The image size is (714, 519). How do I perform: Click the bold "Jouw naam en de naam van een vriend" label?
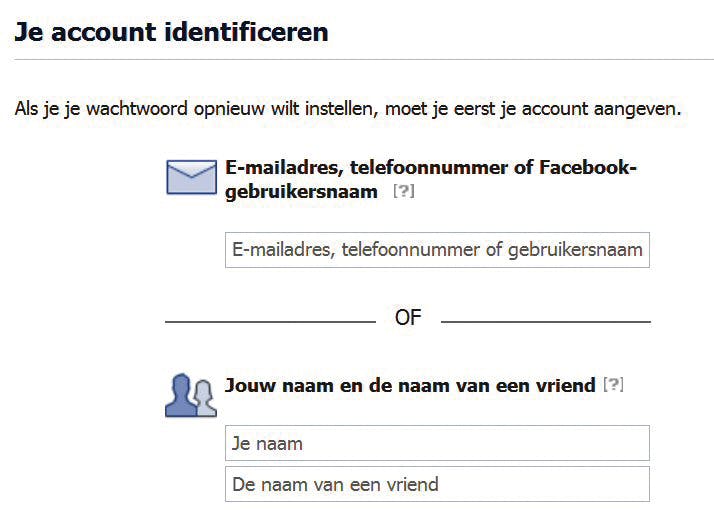(x=410, y=385)
